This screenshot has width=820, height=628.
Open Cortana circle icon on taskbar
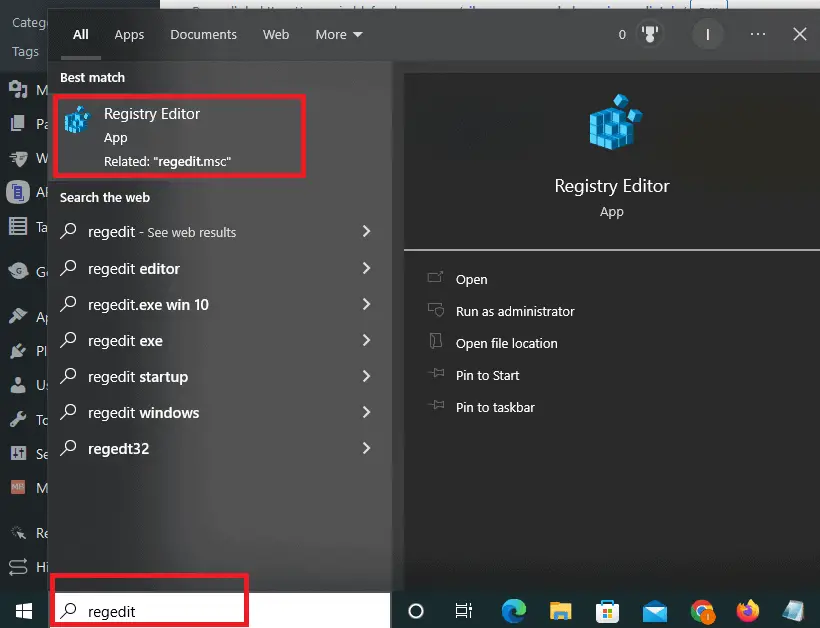coord(417,611)
